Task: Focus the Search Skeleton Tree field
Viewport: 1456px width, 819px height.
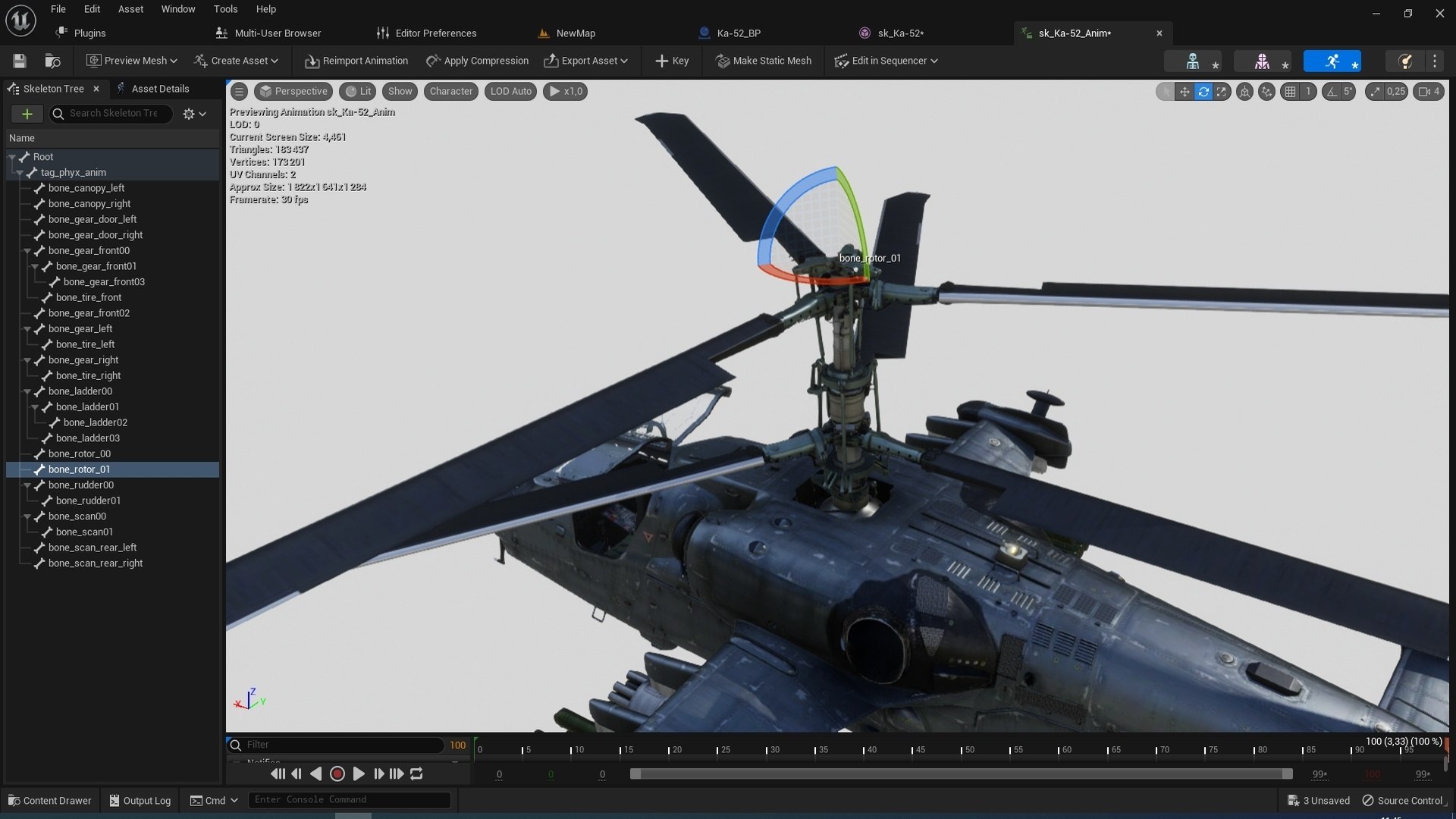Action: (112, 114)
